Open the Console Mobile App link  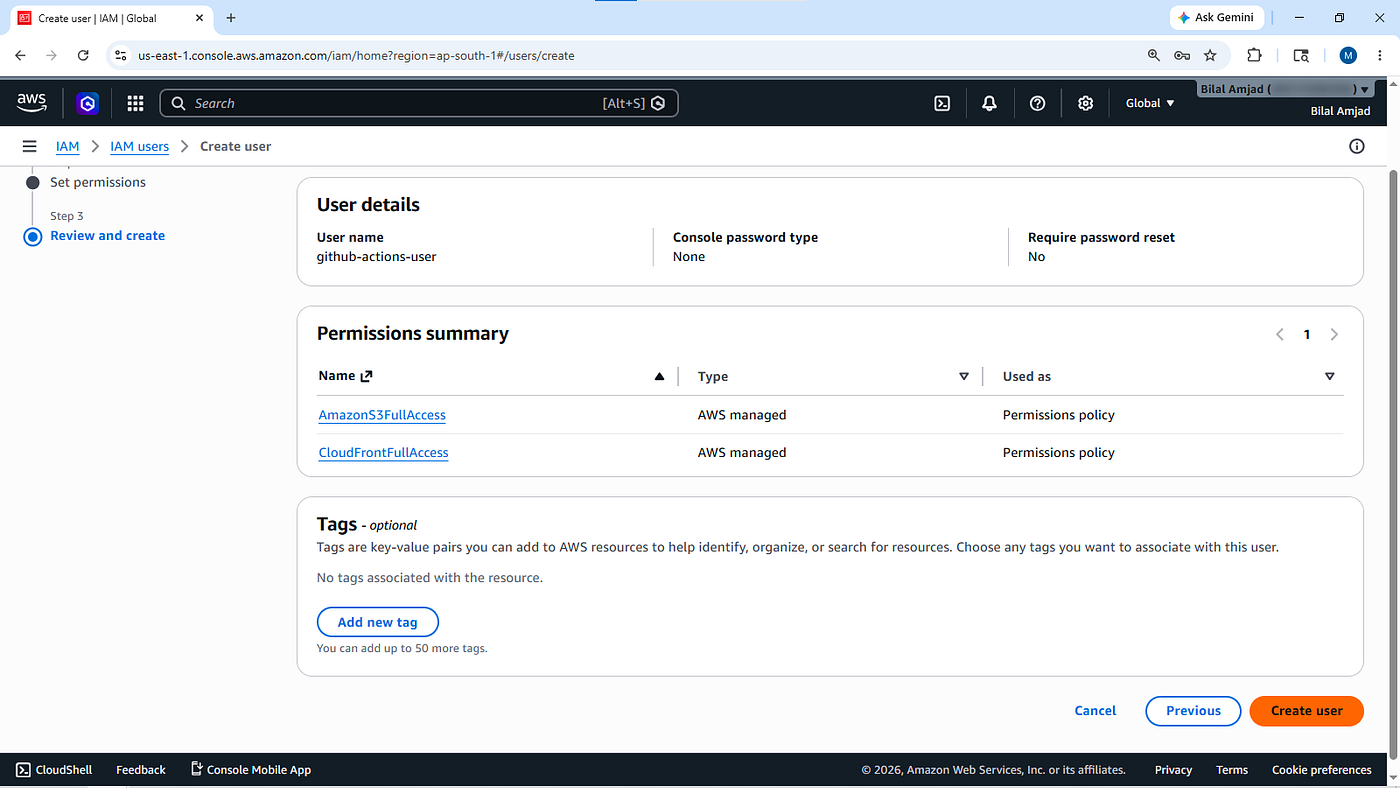click(251, 770)
